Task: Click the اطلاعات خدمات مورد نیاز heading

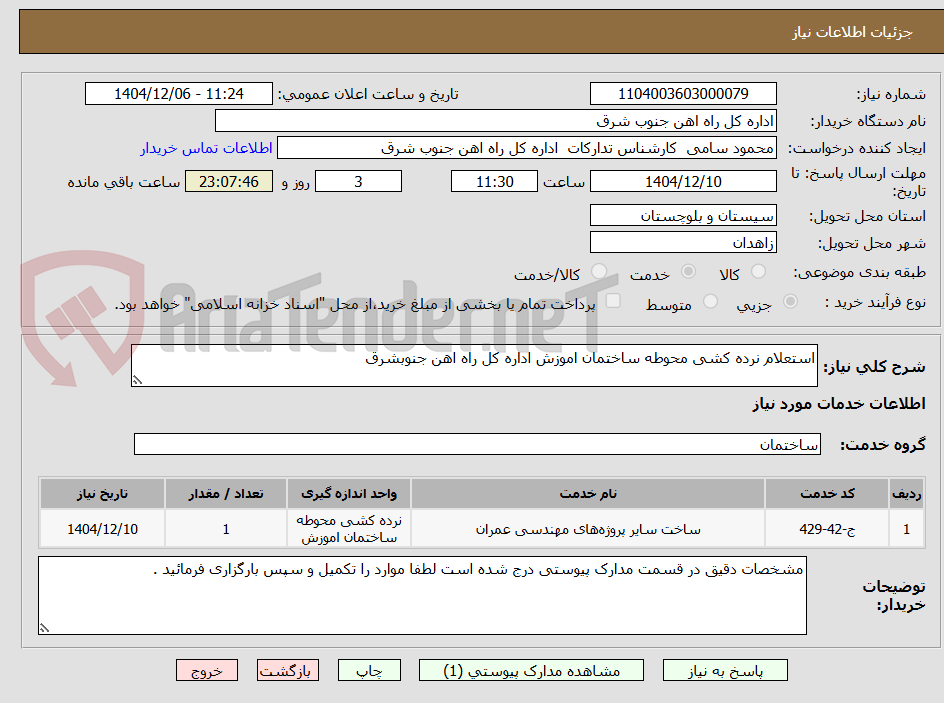Action: click(839, 403)
